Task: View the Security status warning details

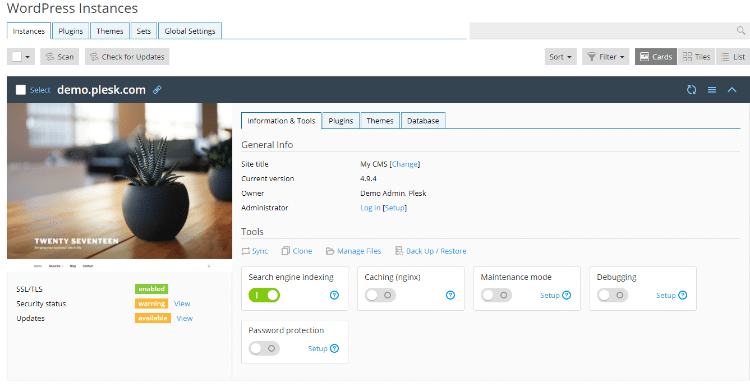Action: click(182, 304)
